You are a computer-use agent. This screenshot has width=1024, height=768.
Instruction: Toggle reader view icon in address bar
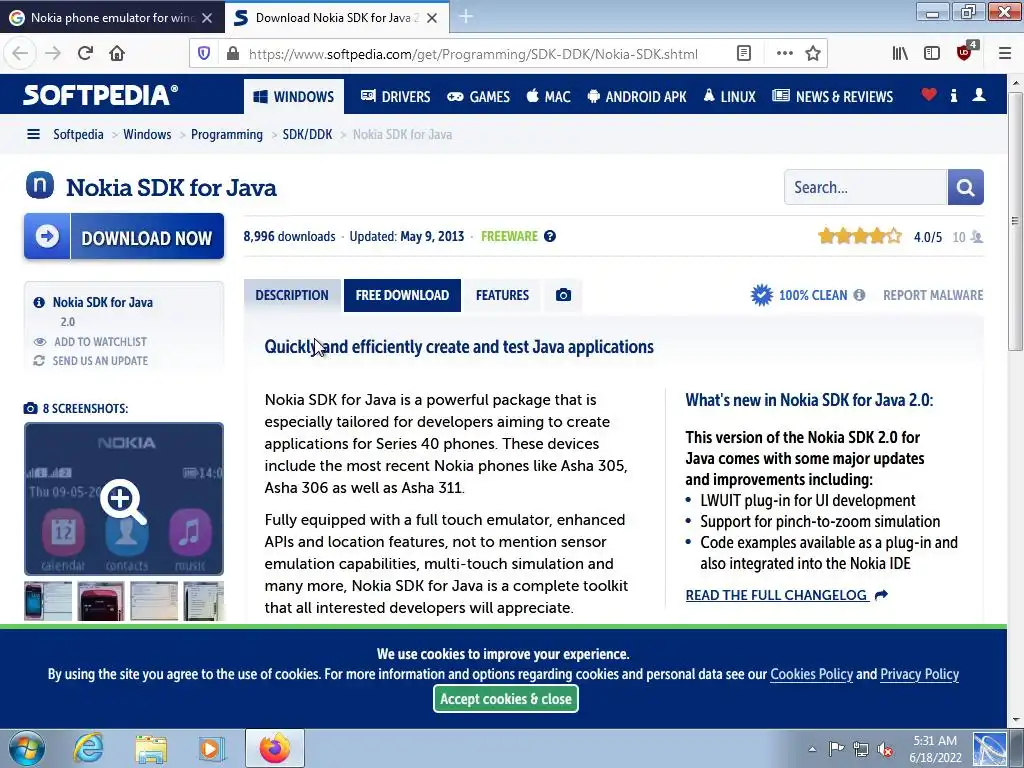pyautogui.click(x=744, y=54)
